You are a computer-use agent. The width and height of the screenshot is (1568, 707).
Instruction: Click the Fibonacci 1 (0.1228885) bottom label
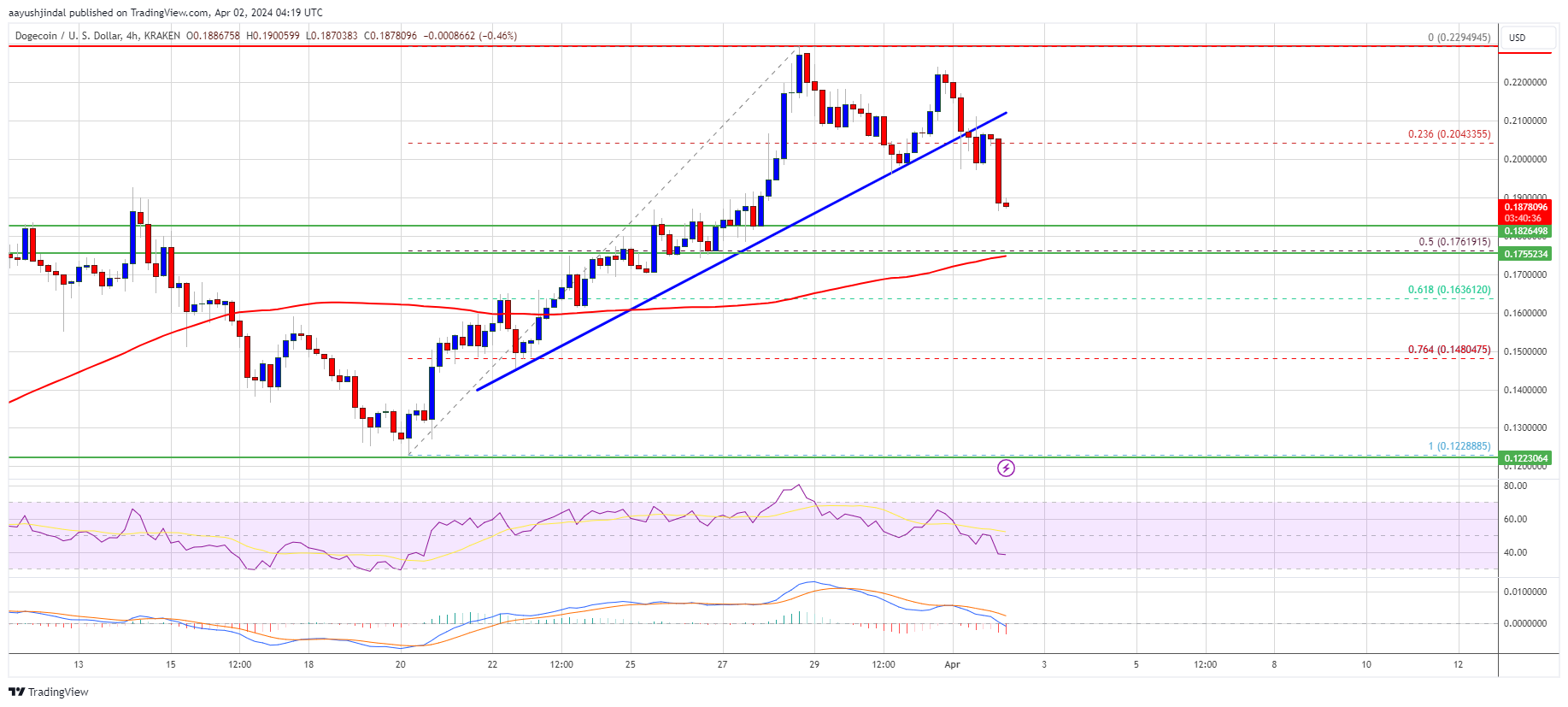[1459, 446]
